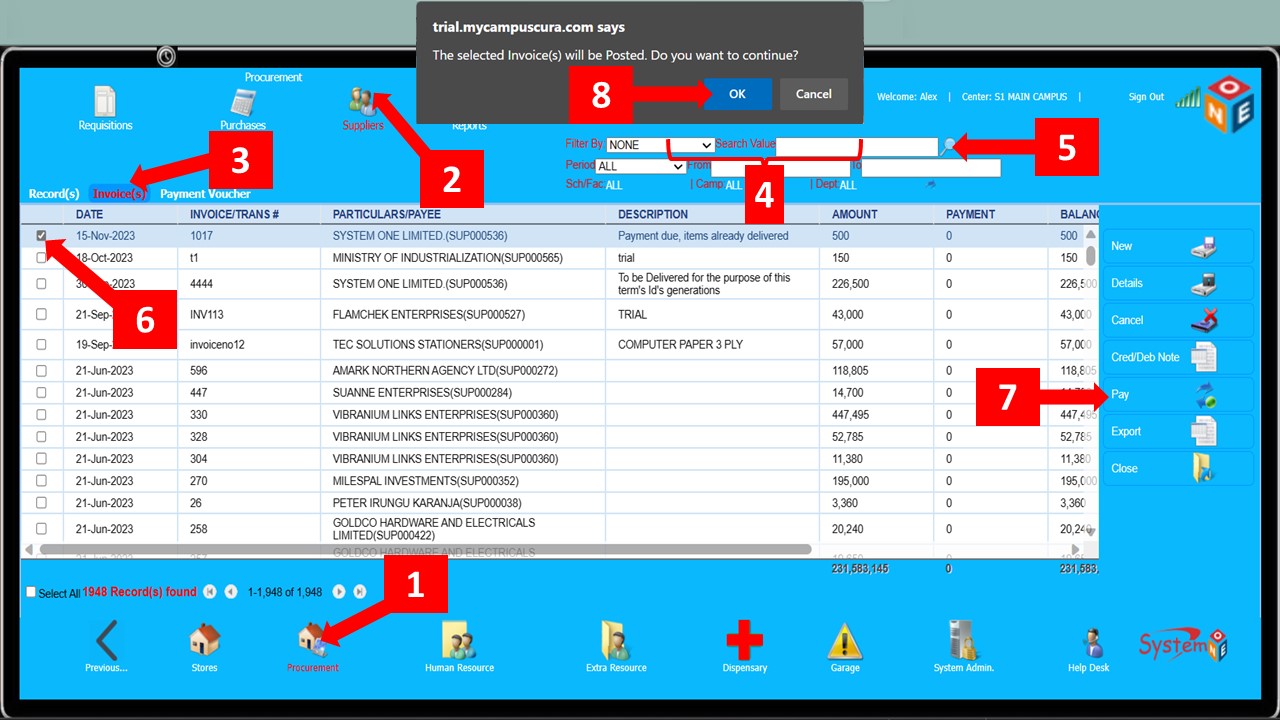Open the Human Resource module icon
This screenshot has width=1280, height=720.
click(459, 641)
